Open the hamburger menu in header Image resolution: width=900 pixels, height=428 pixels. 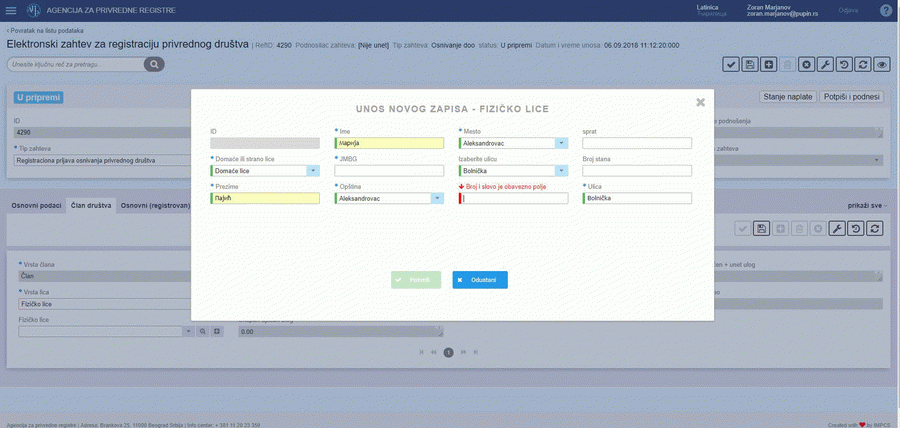tap(11, 10)
